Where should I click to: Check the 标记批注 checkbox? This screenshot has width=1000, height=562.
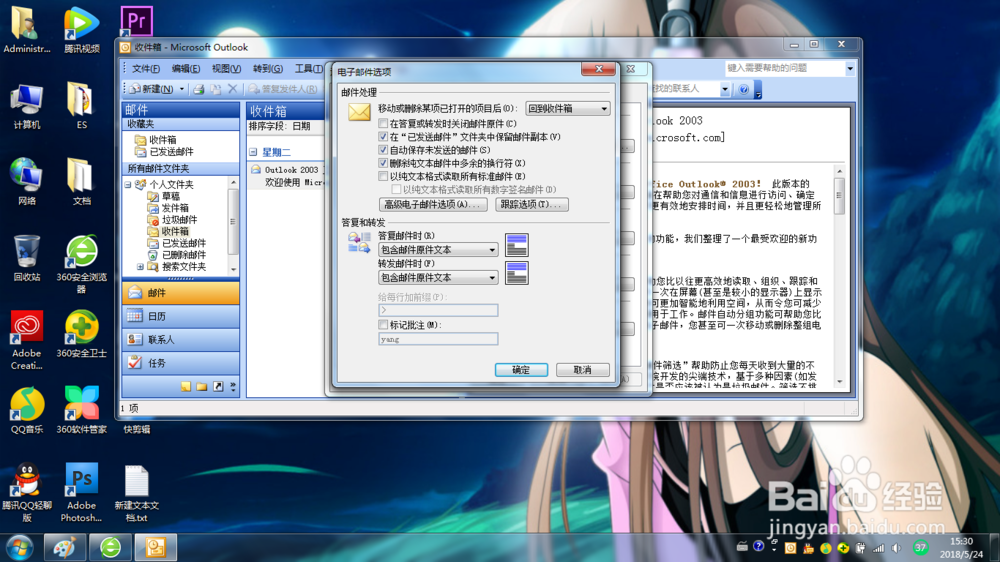383,325
